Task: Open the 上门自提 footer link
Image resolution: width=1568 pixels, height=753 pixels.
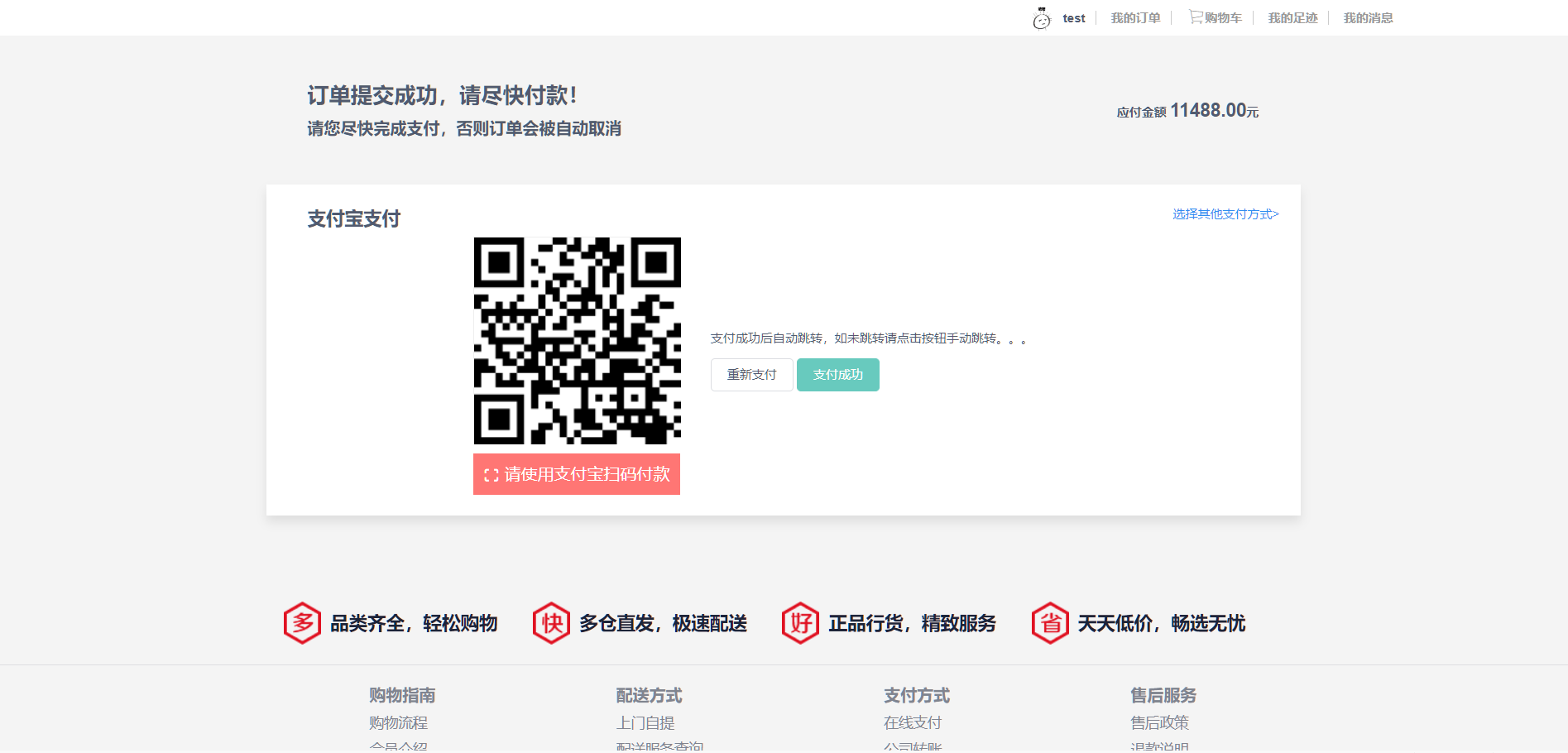Action: pos(645,723)
